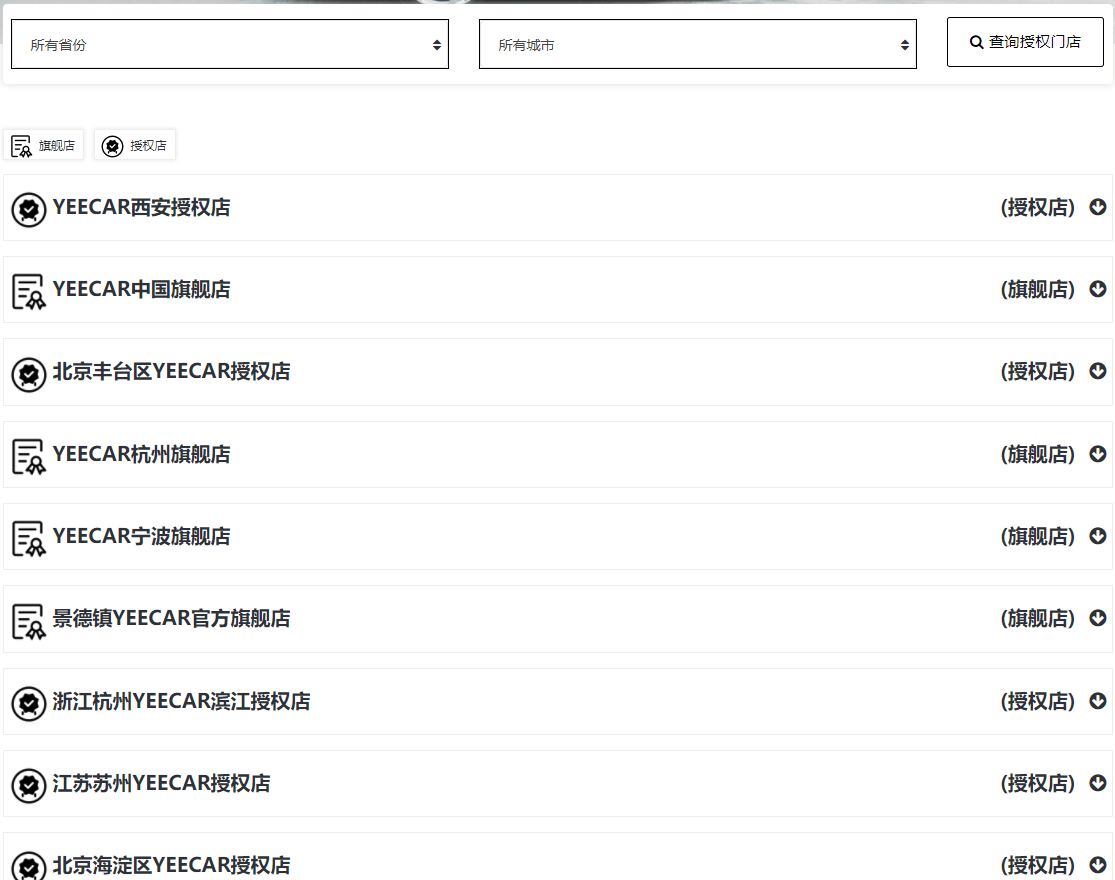Click badge icon beside 江苏苏州YEECAR授权店
Viewport: 1115px width, 880px height.
(29, 785)
